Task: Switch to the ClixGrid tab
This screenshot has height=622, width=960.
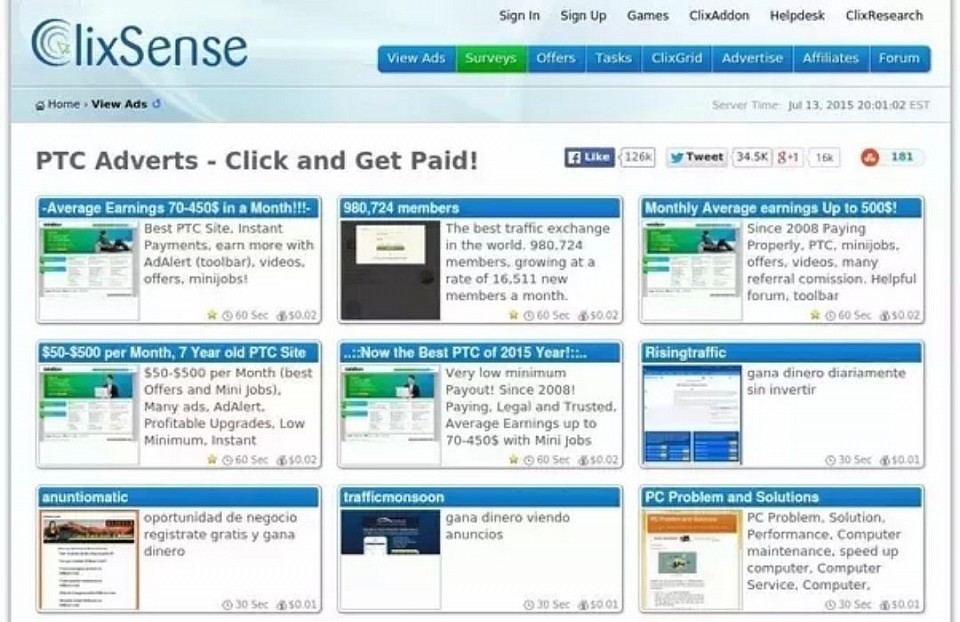Action: (676, 58)
